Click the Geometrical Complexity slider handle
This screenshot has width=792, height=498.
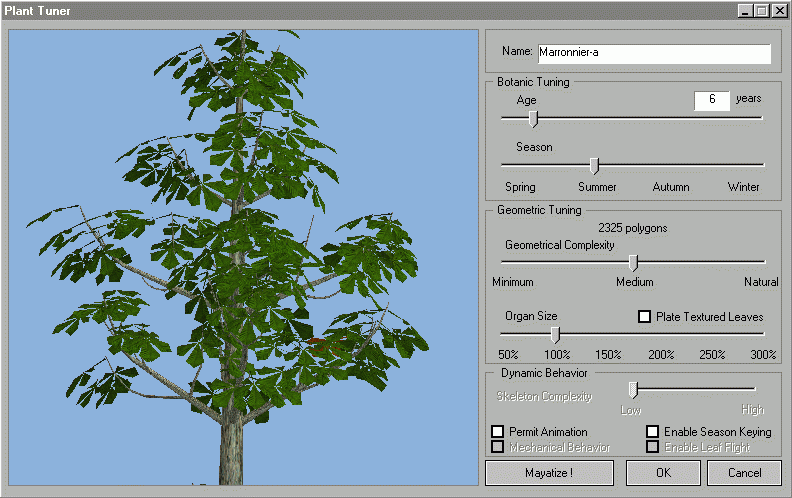[633, 262]
